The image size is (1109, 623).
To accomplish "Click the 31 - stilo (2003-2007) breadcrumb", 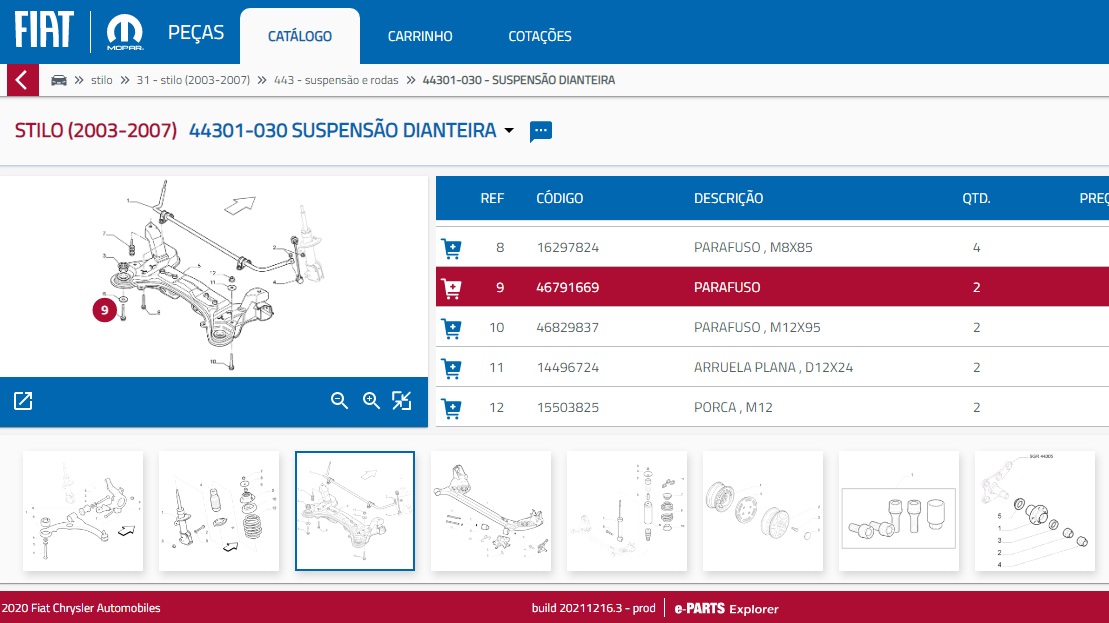I will click(x=193, y=80).
